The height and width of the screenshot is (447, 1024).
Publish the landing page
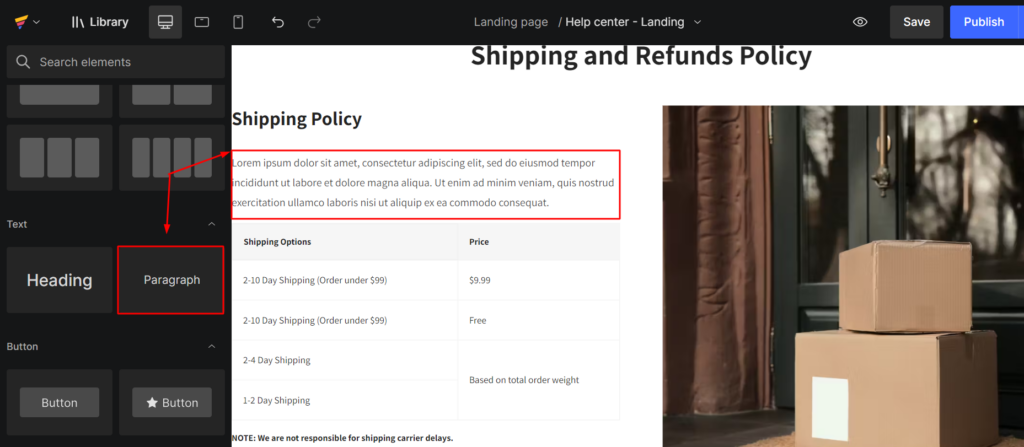tap(984, 22)
